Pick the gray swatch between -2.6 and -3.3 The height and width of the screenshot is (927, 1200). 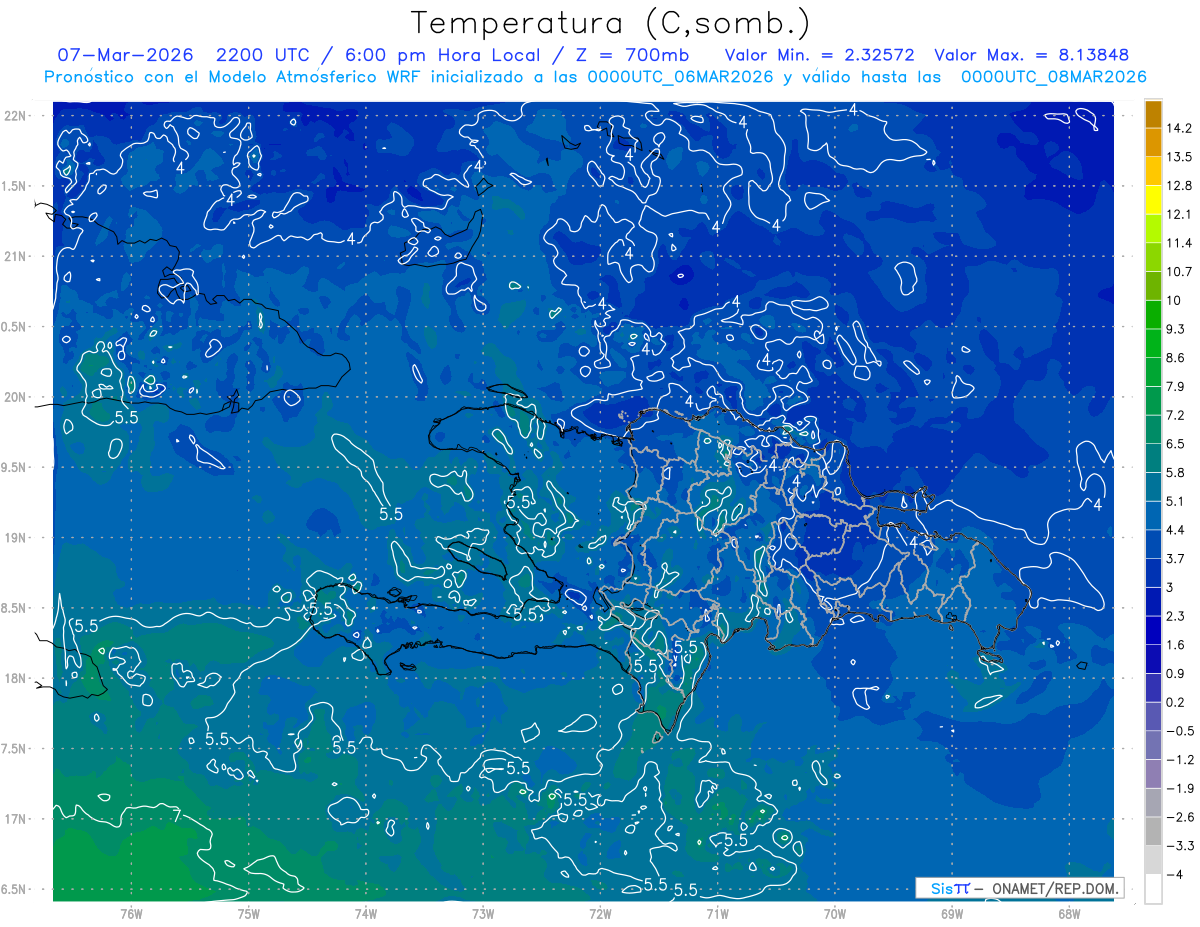tap(1153, 831)
